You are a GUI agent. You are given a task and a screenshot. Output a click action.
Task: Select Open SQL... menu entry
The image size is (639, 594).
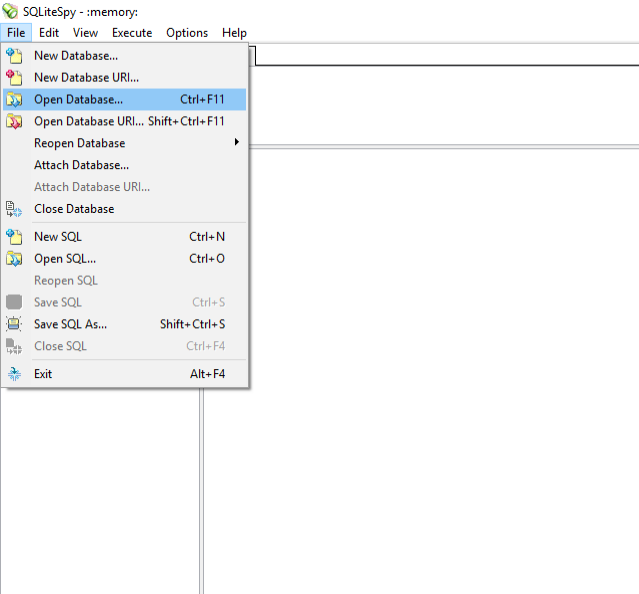click(124, 259)
